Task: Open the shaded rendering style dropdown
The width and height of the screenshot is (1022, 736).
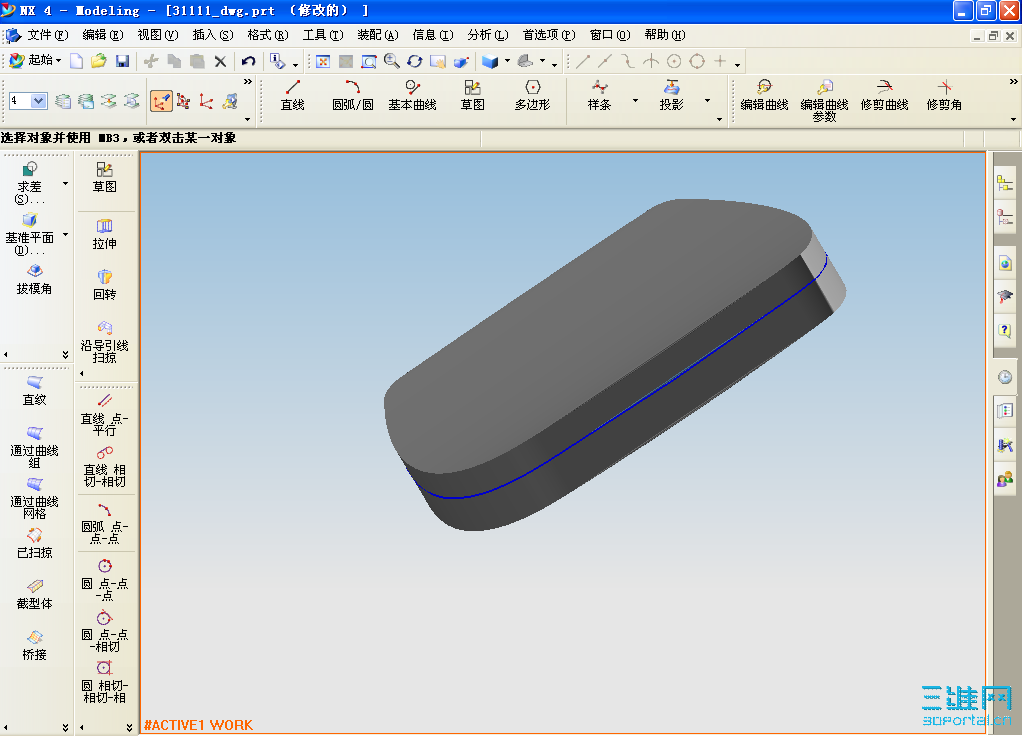Action: coord(507,61)
